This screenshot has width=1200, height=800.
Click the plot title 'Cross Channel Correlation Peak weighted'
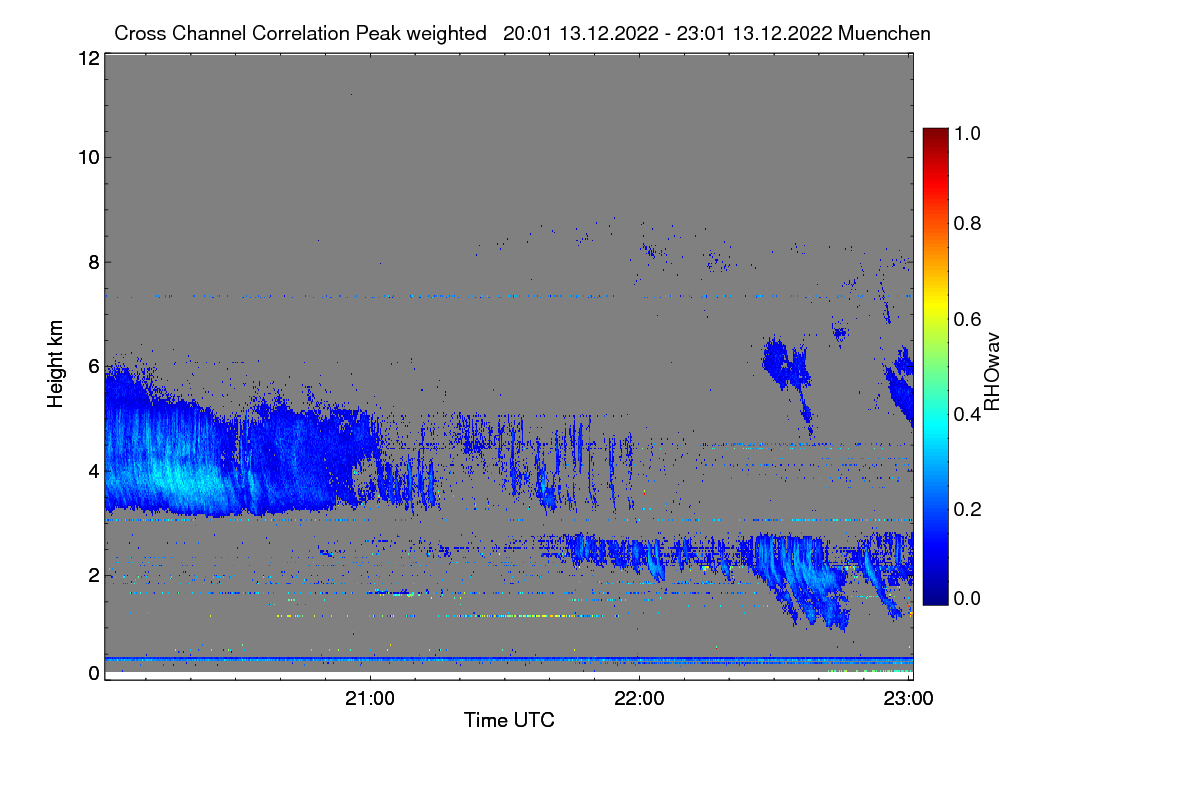(300, 33)
